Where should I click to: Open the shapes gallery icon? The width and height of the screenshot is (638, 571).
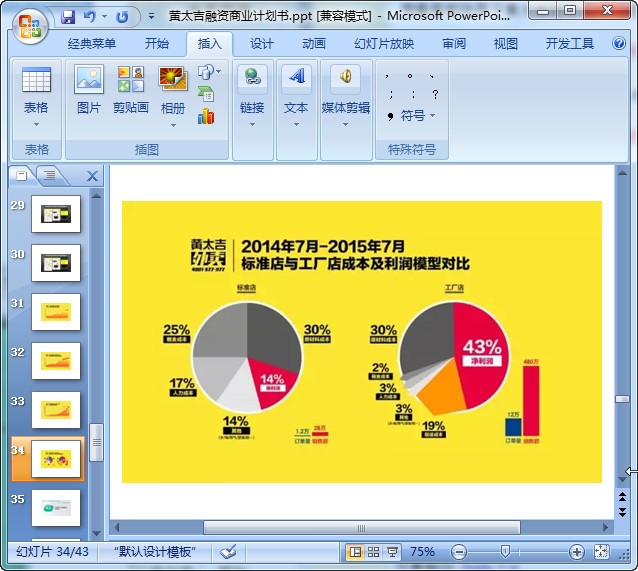click(206, 72)
